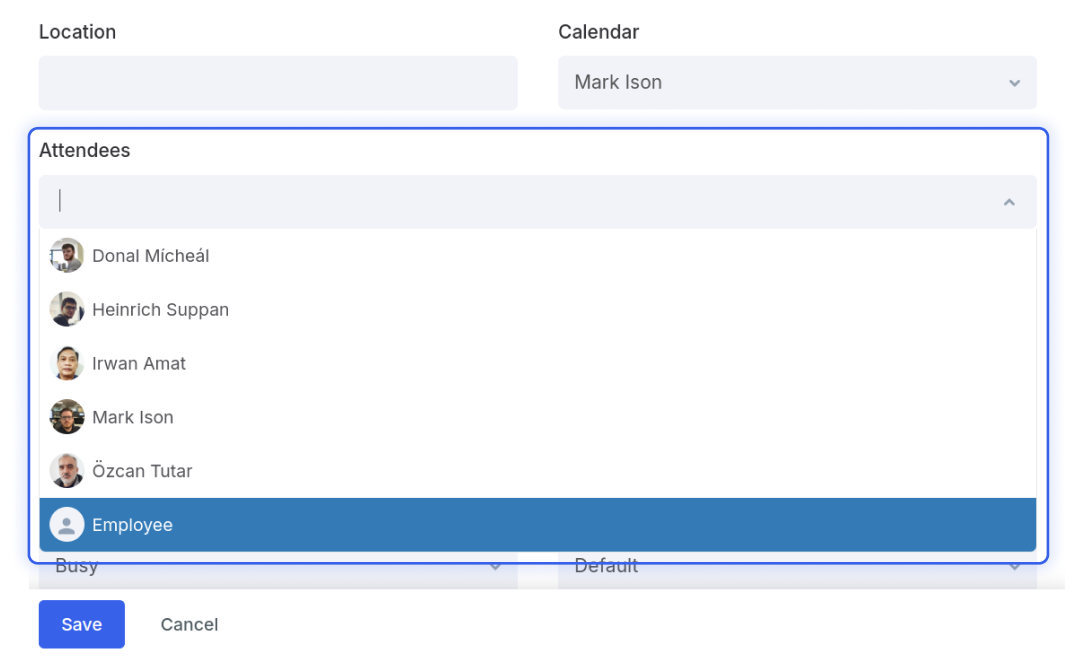The height and width of the screenshot is (670, 1079).
Task: Open the Default dropdown
Action: 797,570
